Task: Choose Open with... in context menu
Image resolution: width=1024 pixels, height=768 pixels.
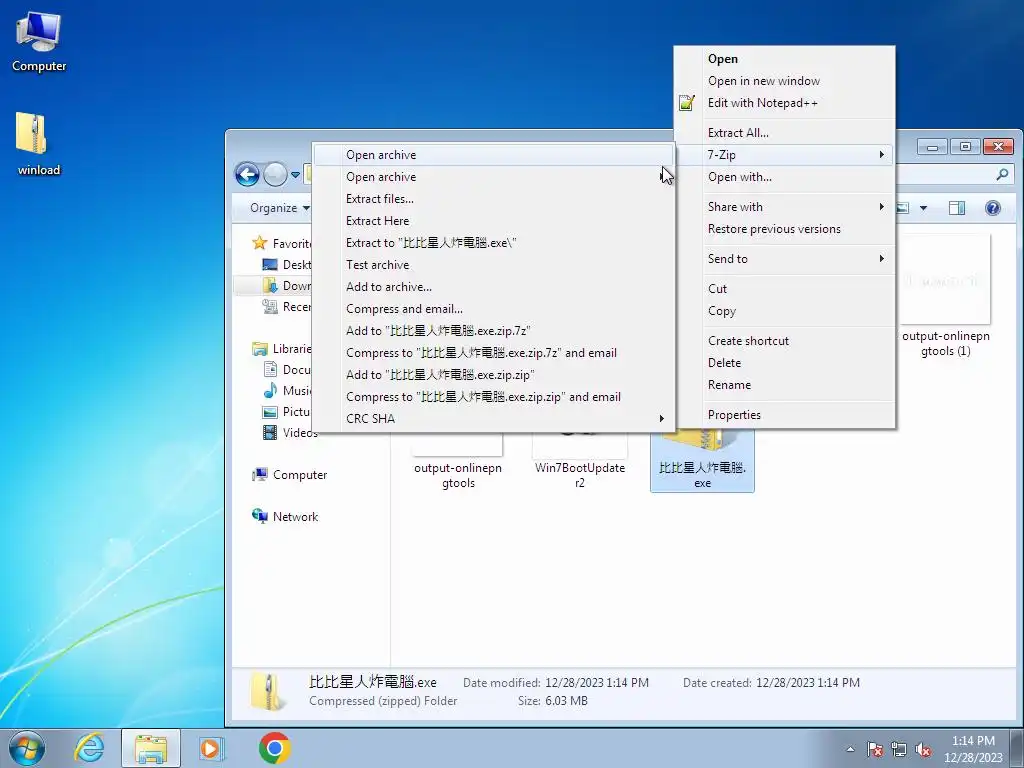Action: coord(784,177)
